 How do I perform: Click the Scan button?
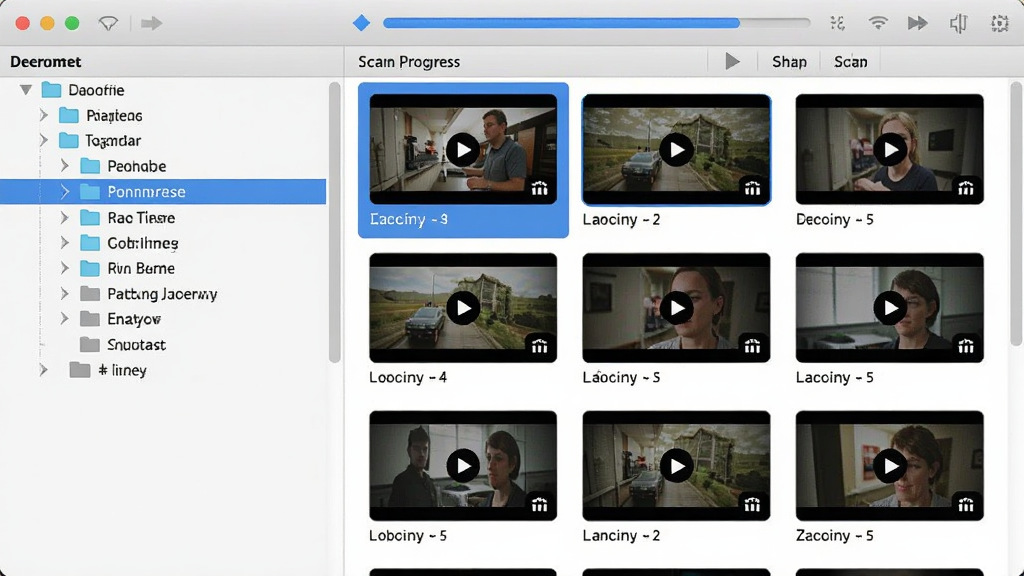pyautogui.click(x=850, y=61)
